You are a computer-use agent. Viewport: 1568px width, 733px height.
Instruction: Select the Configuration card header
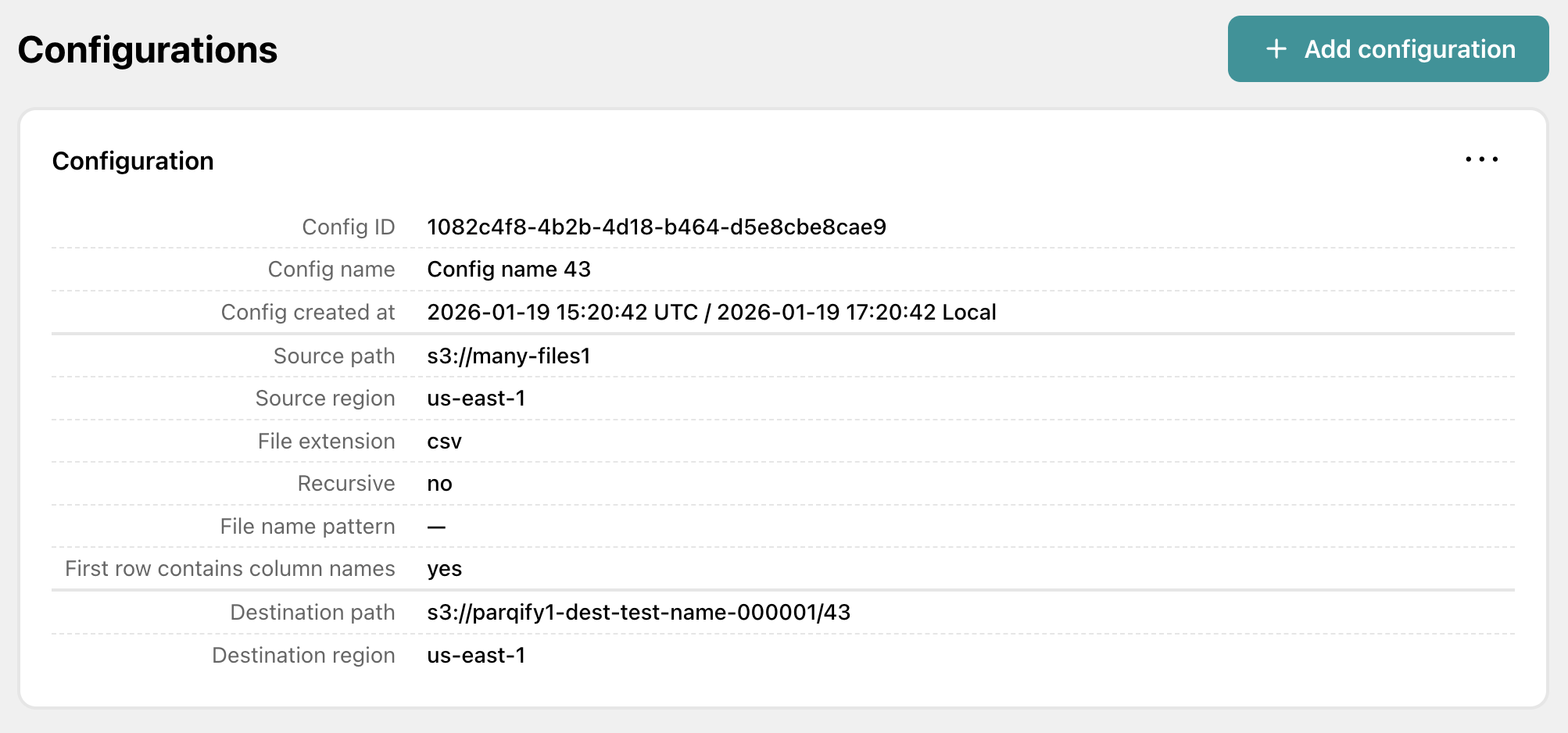click(133, 161)
